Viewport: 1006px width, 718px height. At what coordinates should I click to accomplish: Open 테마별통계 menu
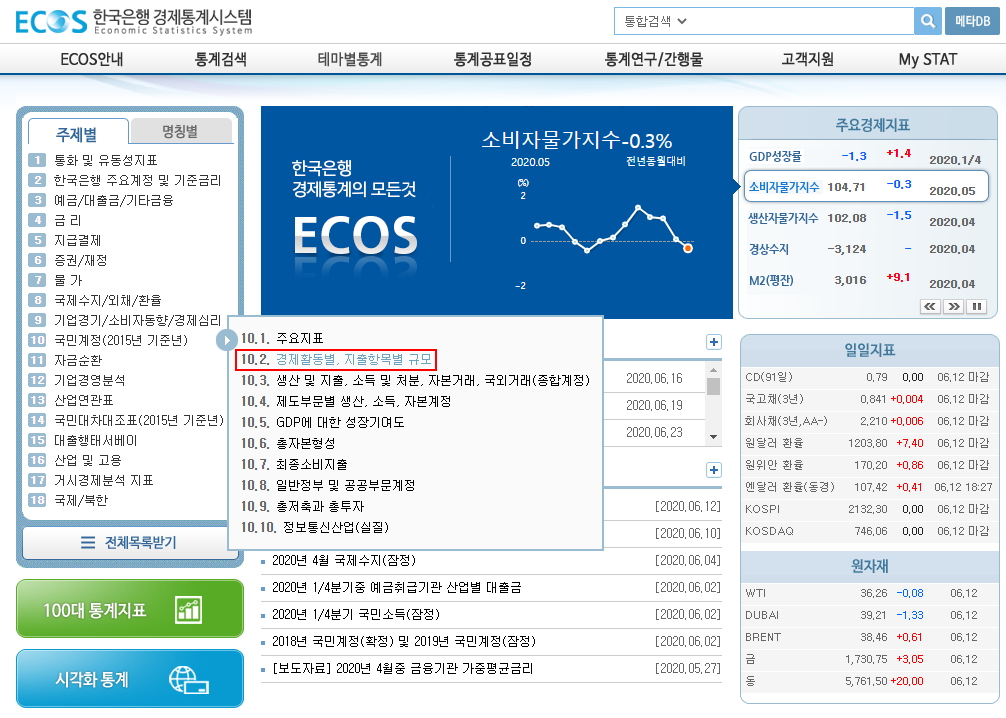350,60
